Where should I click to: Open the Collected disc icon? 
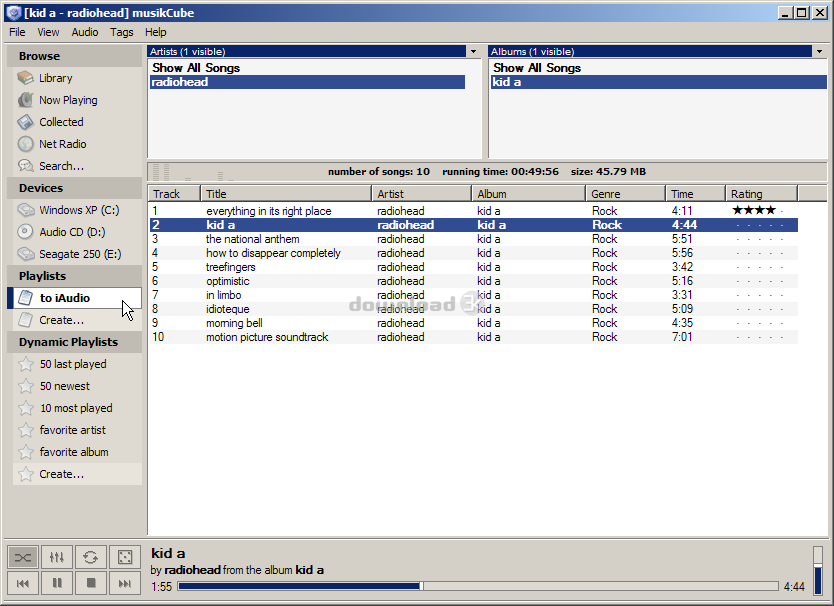pos(25,122)
